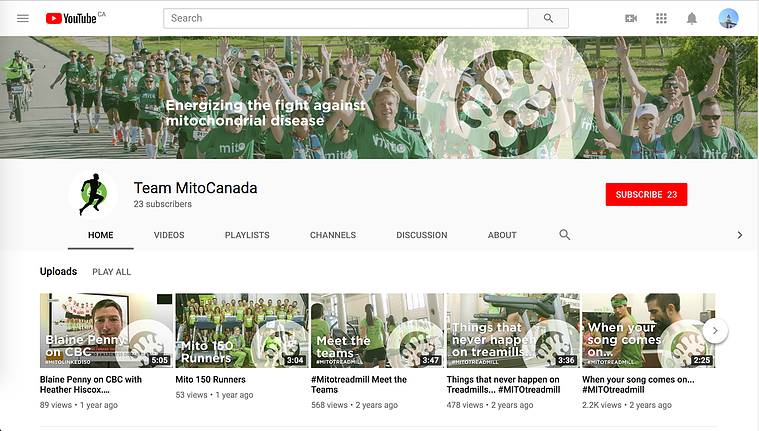The height and width of the screenshot is (431, 759).
Task: Open the YouTube apps grid
Action: [x=661, y=18]
